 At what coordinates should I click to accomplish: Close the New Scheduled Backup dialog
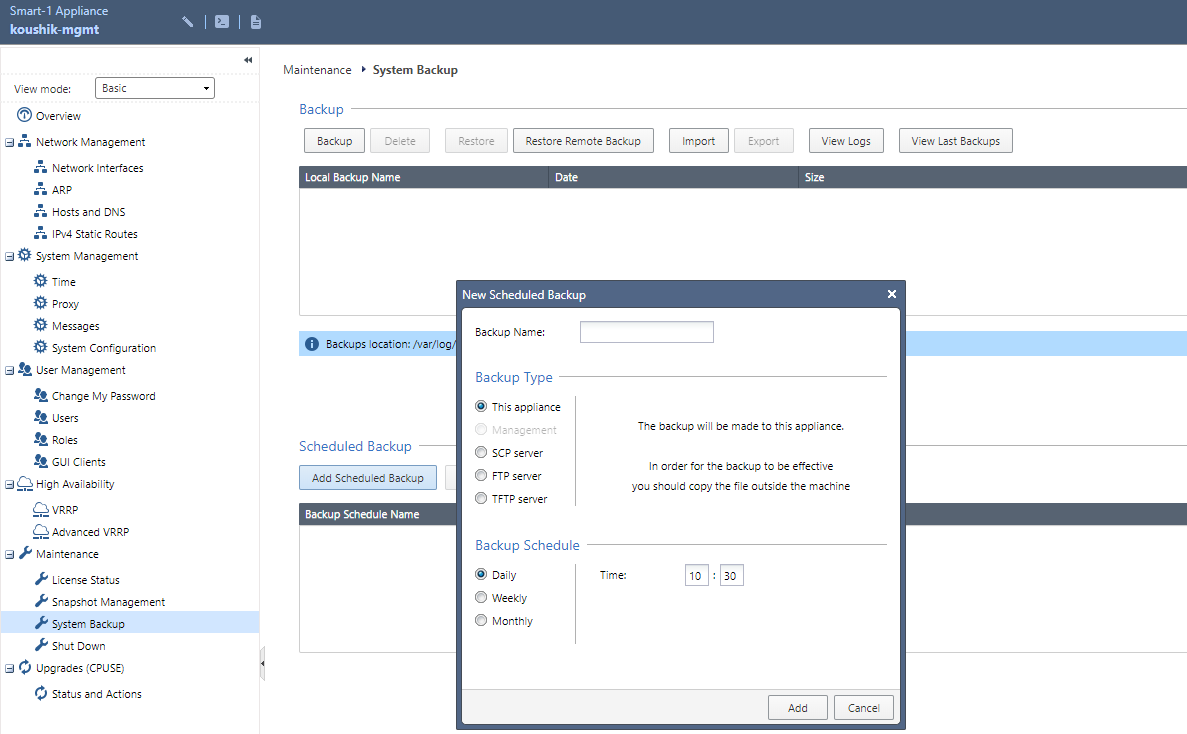coord(891,295)
